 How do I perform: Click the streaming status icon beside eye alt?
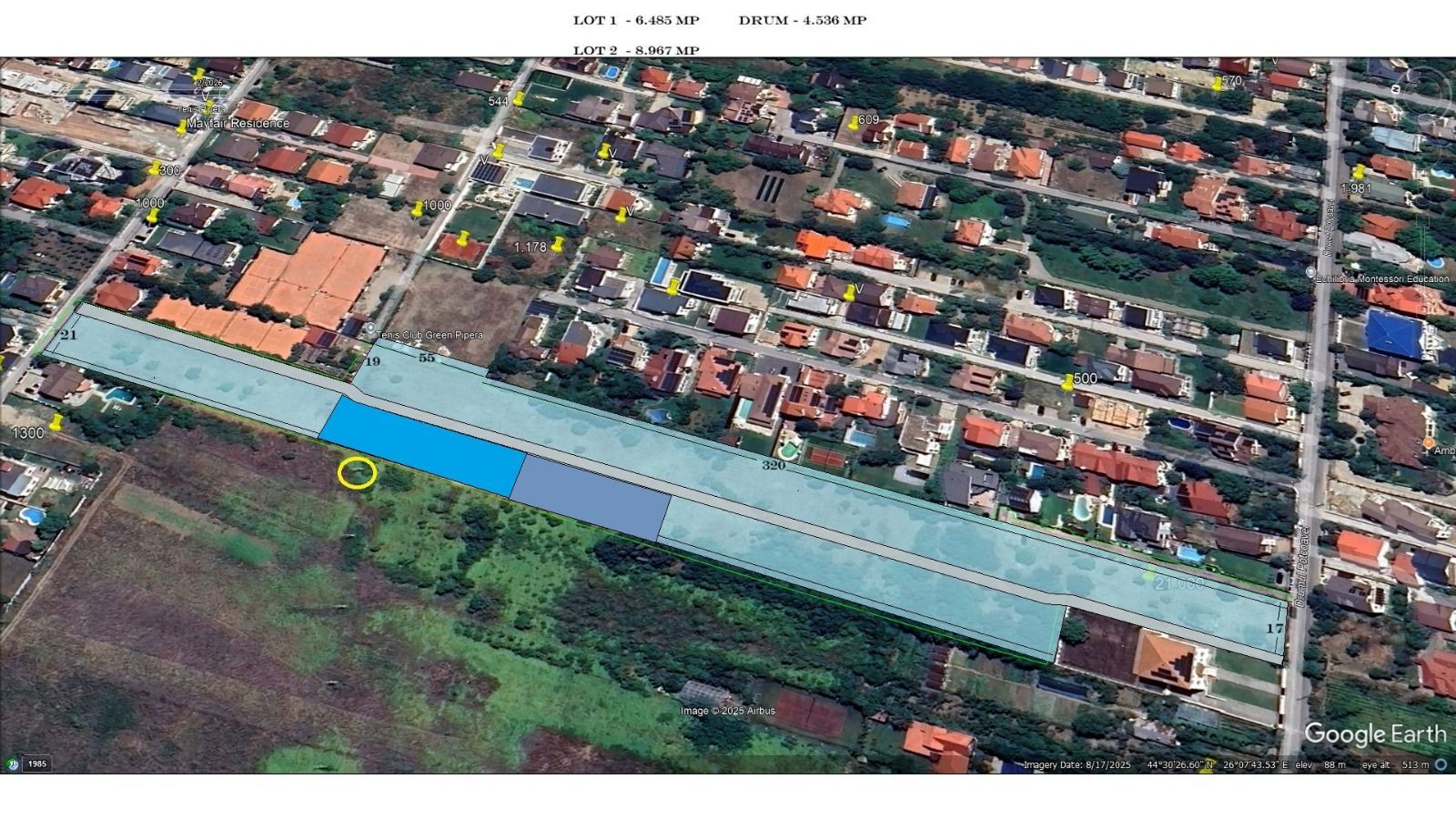[1441, 765]
